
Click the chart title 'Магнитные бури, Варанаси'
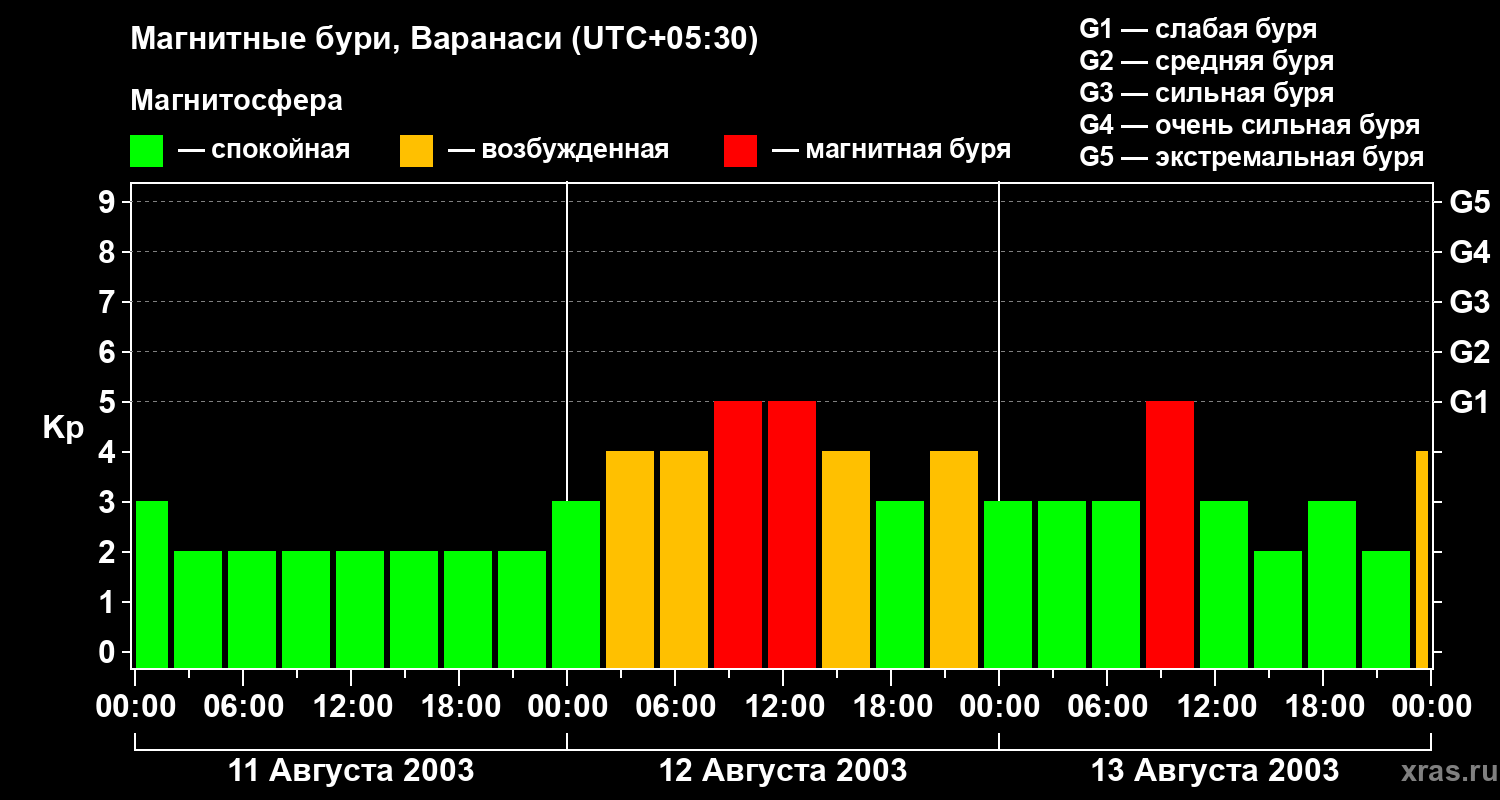pyautogui.click(x=347, y=39)
